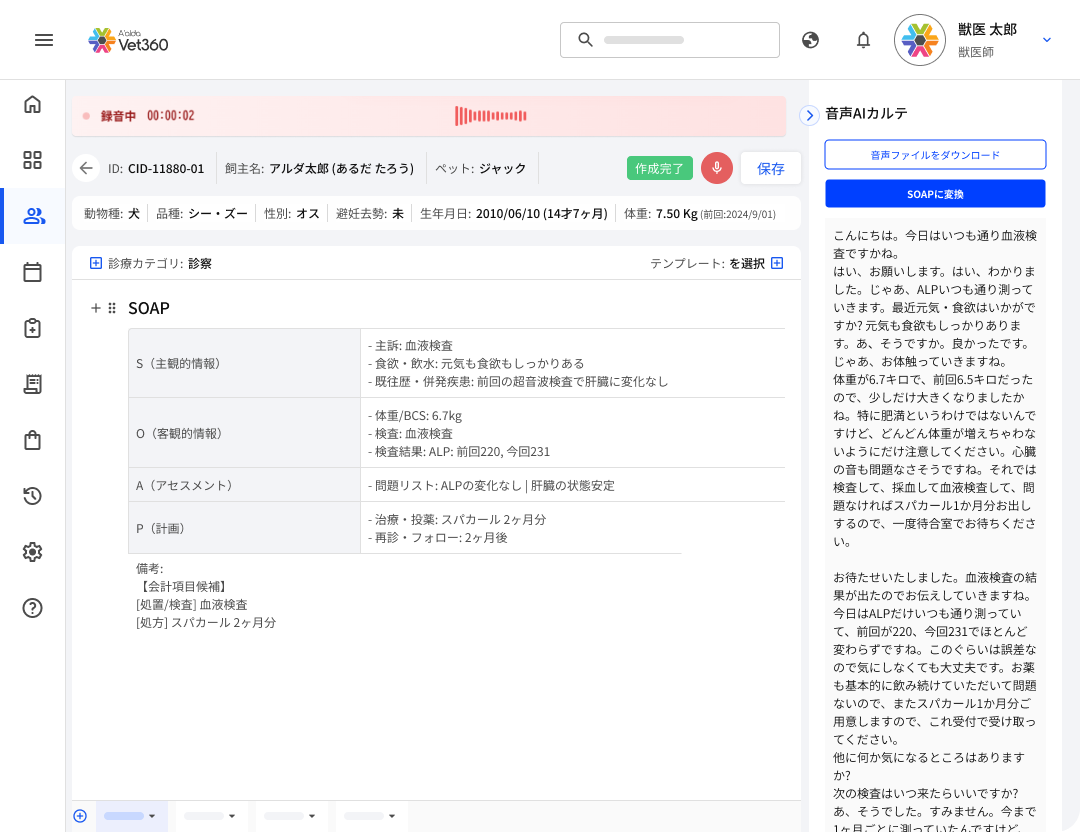Open the globe language selector
Screen dimensions: 1080x832
811,40
